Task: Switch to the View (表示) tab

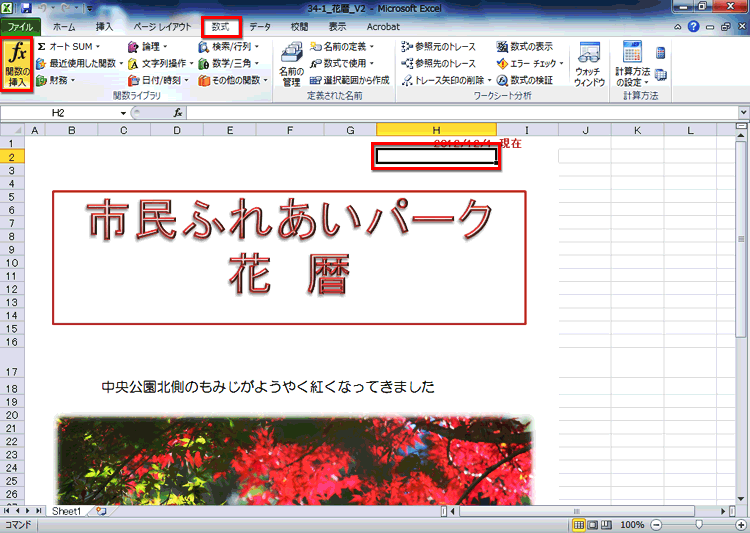Action: pos(337,27)
